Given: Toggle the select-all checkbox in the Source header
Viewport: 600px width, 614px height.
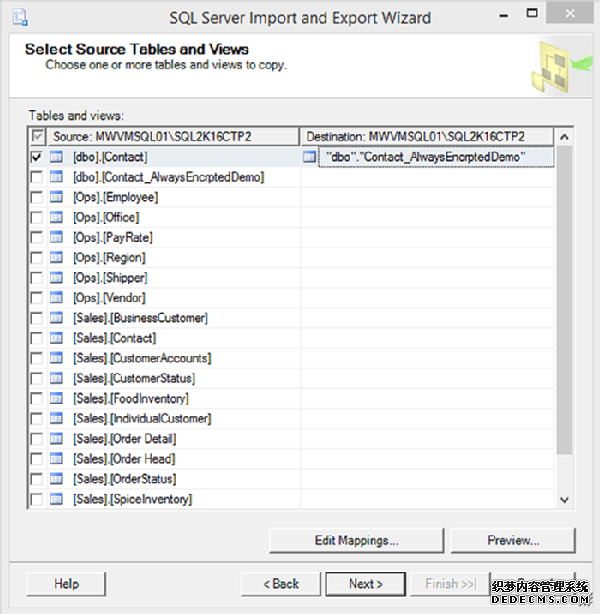Looking at the screenshot, I should 38,137.
